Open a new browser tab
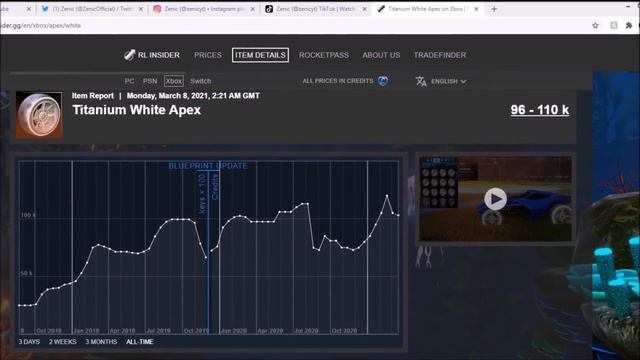Screen dimensions: 640x360 click(494, 9)
